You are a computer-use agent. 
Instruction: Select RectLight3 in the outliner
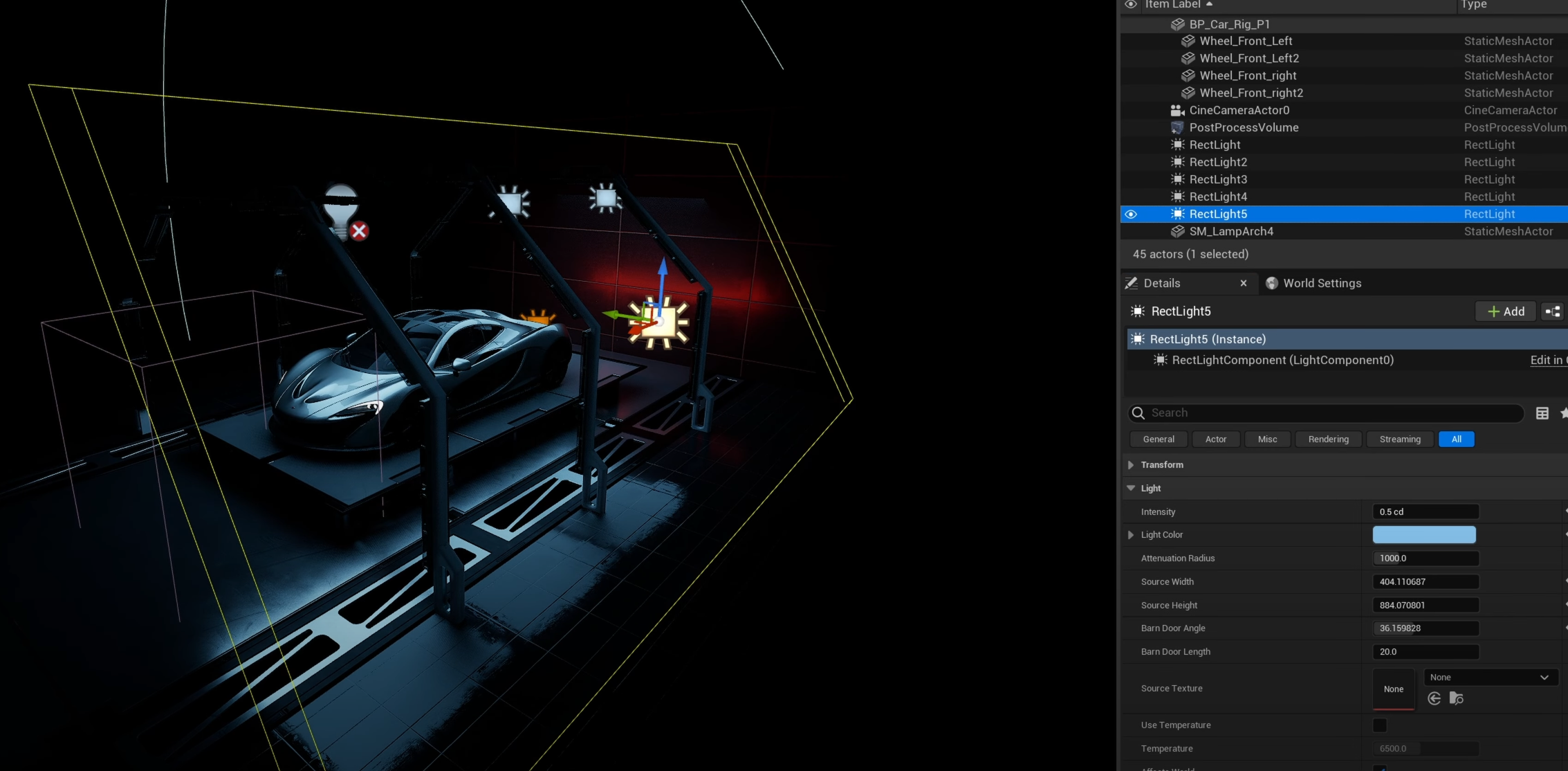[x=1218, y=179]
